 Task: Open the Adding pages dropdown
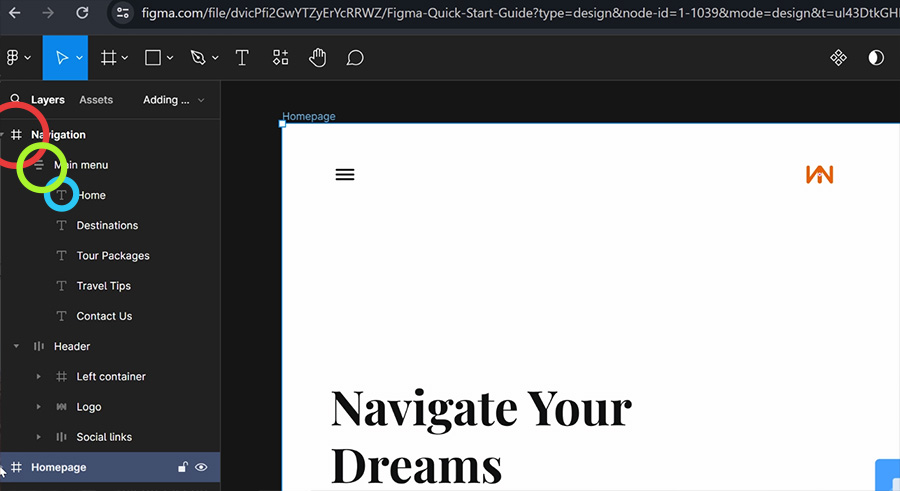pos(173,100)
